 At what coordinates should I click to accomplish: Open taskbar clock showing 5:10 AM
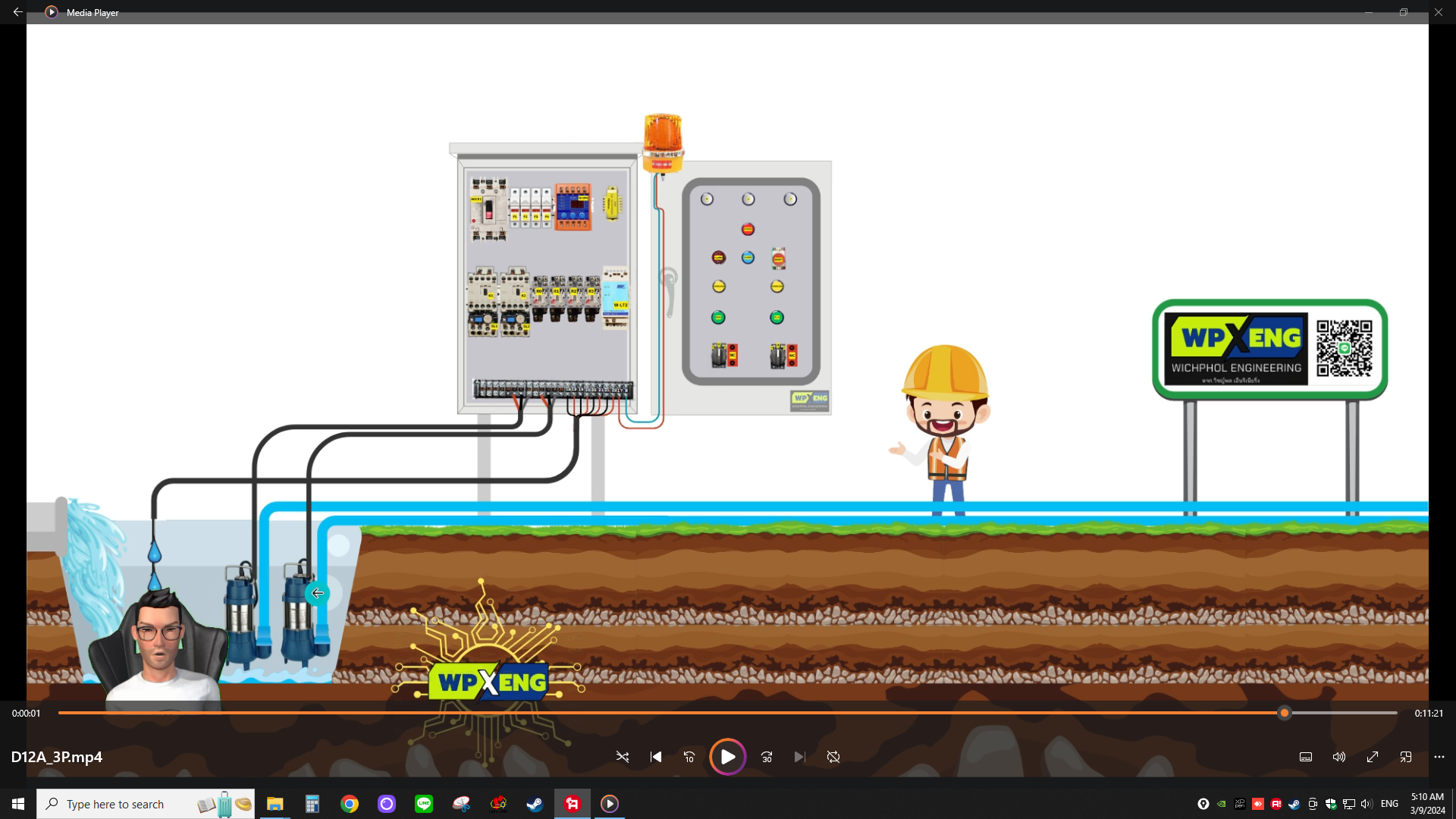click(1427, 804)
